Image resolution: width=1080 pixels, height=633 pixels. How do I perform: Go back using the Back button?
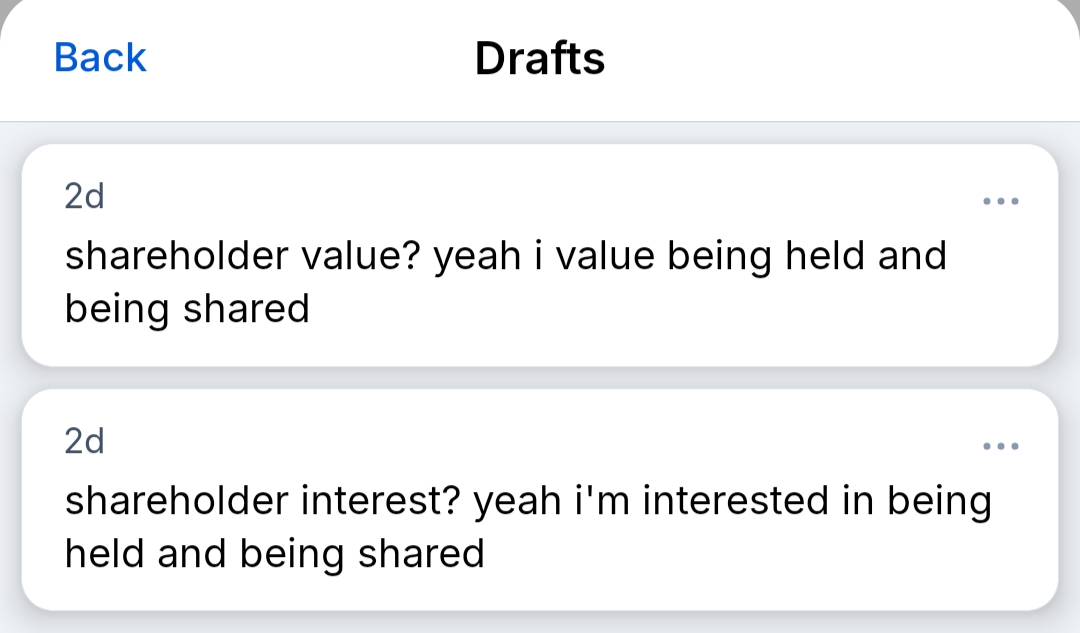[100, 58]
